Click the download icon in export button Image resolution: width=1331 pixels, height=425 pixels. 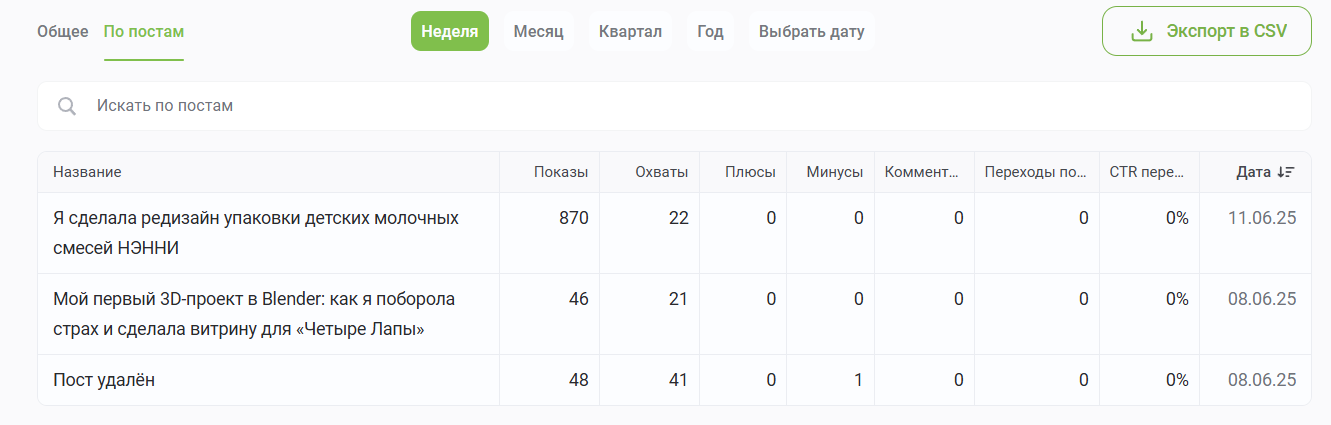click(x=1142, y=31)
